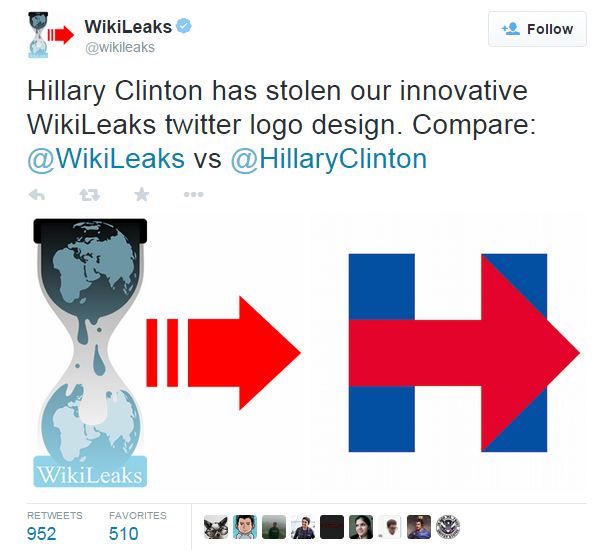The image size is (604, 550).
Task: View the 510 favorites list
Action: 138,526
